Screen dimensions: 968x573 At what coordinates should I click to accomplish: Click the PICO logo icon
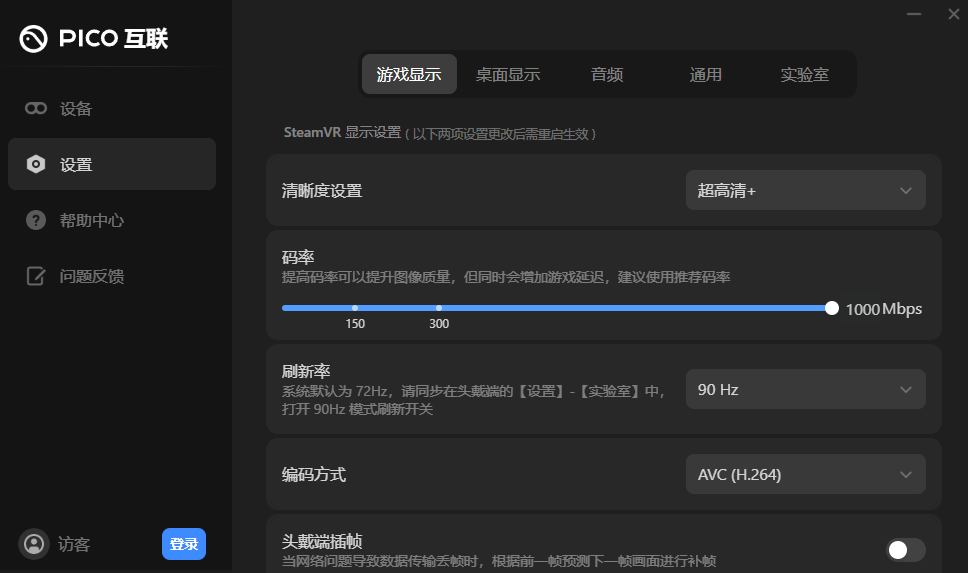(x=33, y=39)
